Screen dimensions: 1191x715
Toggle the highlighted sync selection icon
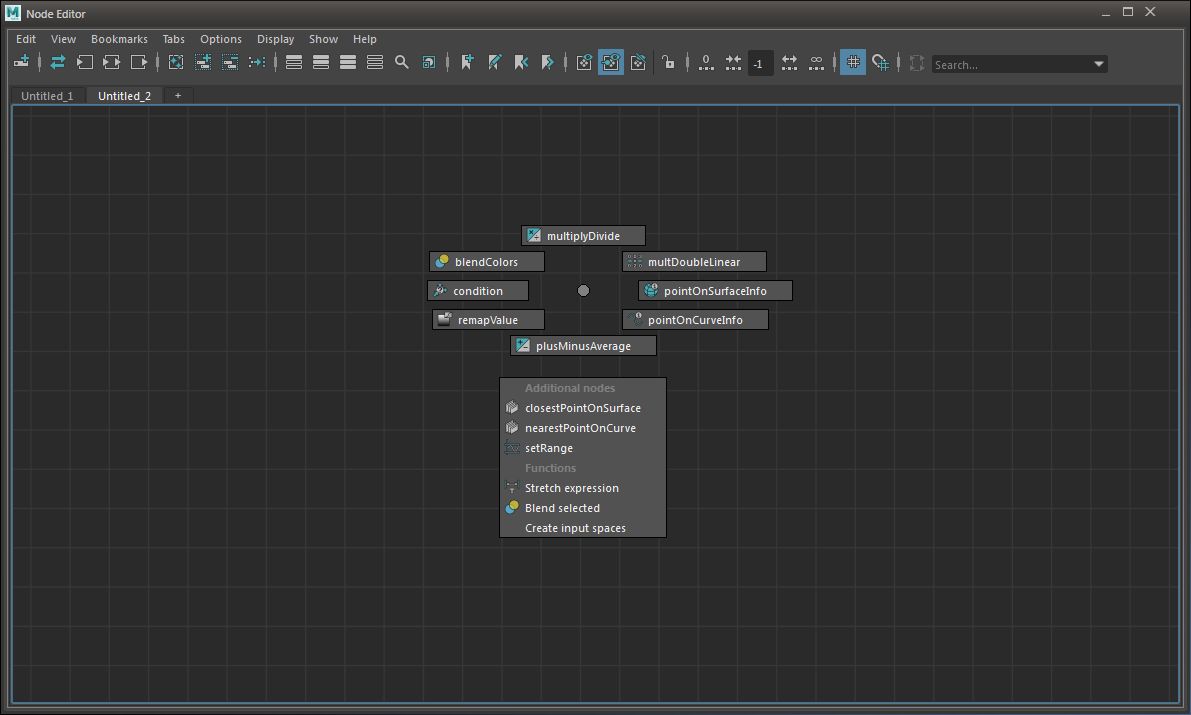[611, 62]
